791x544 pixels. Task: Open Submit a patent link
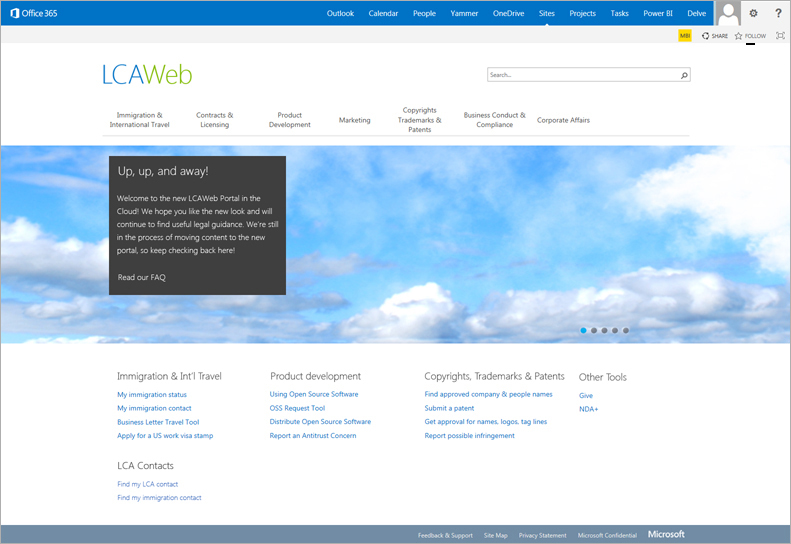coord(449,408)
